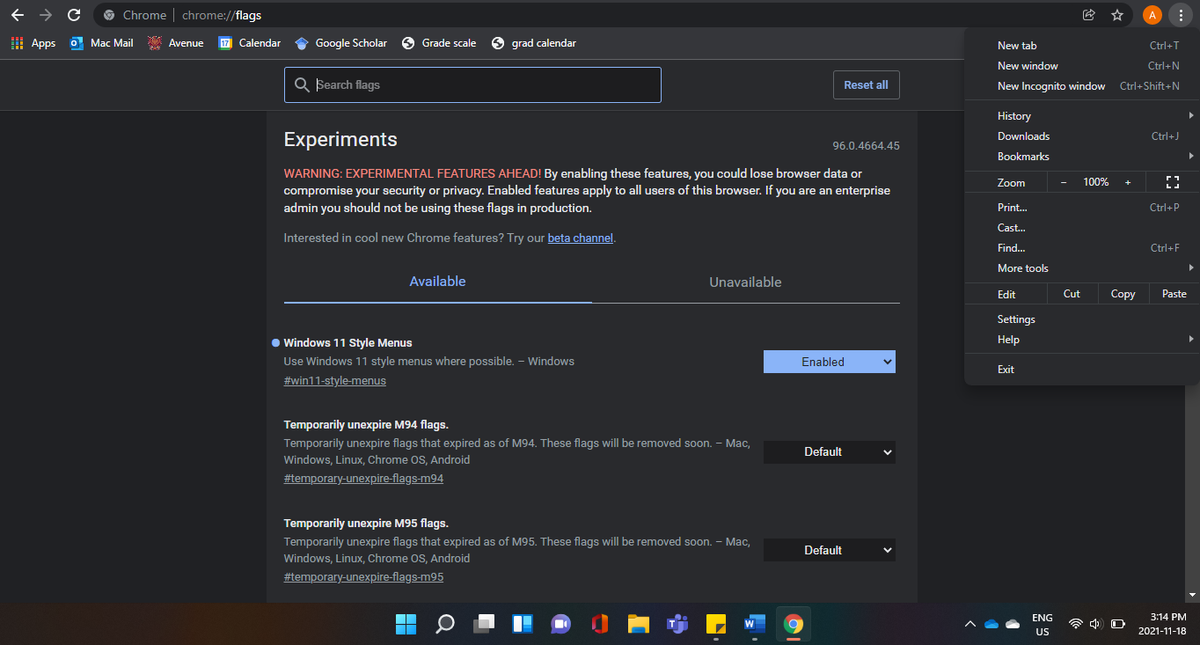Bookmark this page using the star icon
Image resolution: width=1200 pixels, height=645 pixels.
1117,14
